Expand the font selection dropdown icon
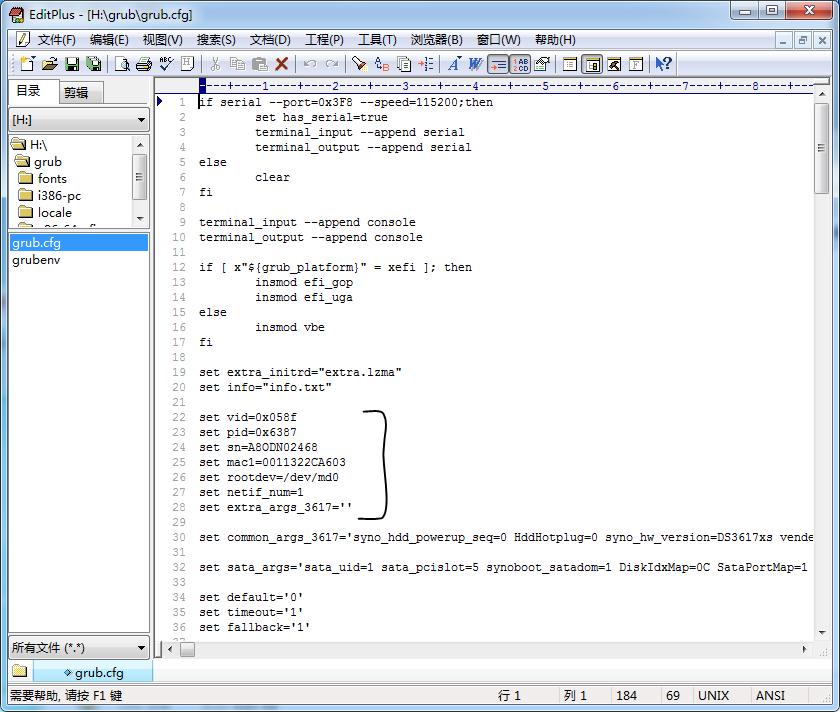This screenshot has width=840, height=712. pos(454,64)
